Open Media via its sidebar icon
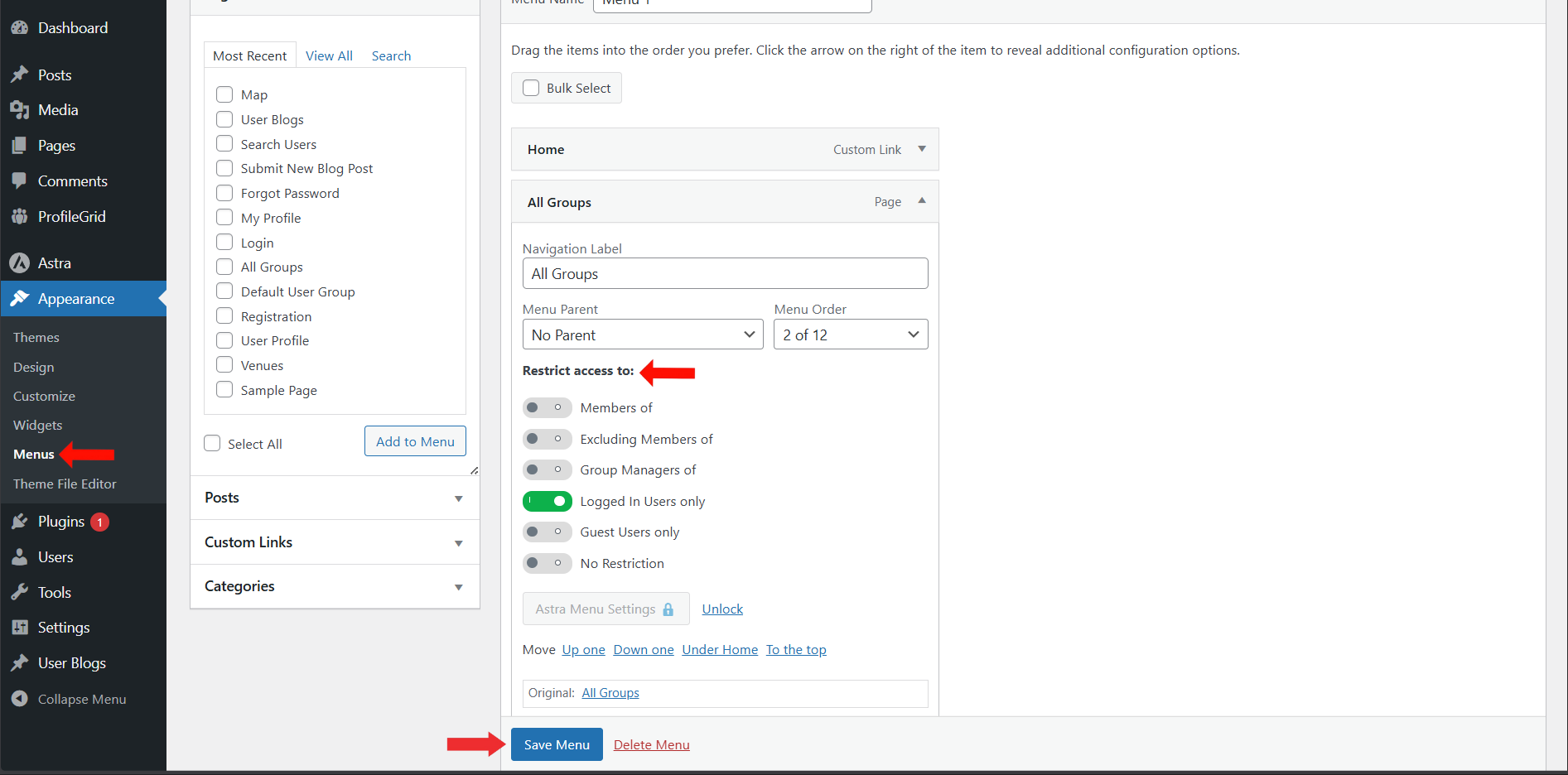Screen dimensions: 1568x775 (20, 110)
